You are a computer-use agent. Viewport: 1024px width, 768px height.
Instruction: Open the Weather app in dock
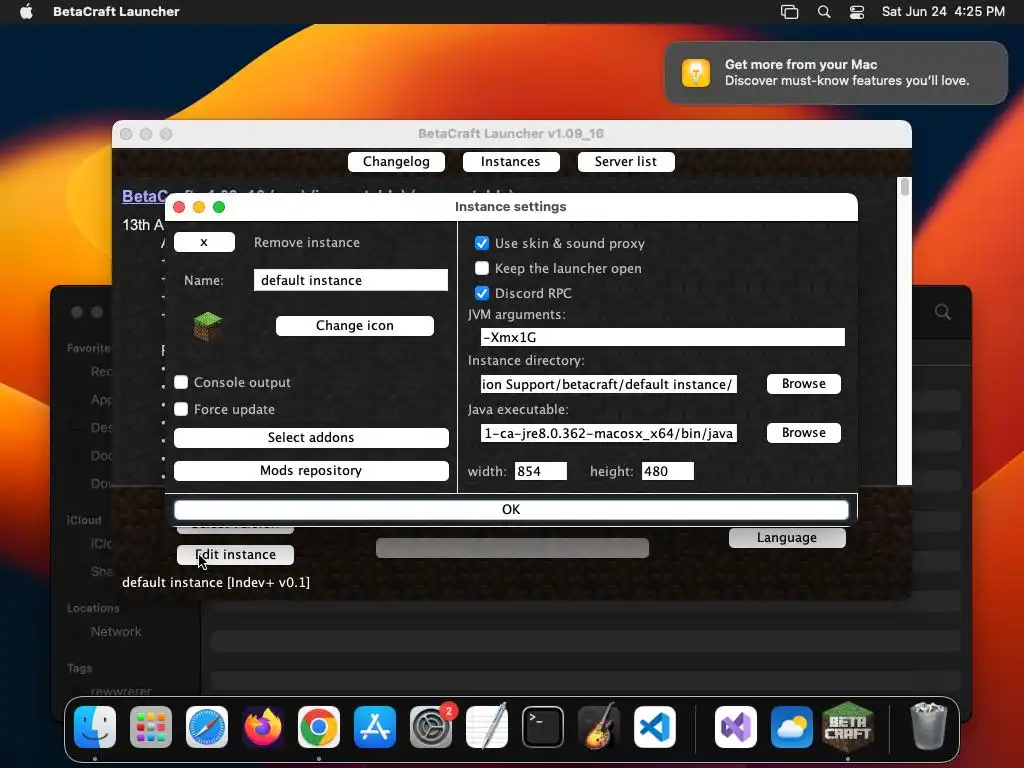click(792, 726)
